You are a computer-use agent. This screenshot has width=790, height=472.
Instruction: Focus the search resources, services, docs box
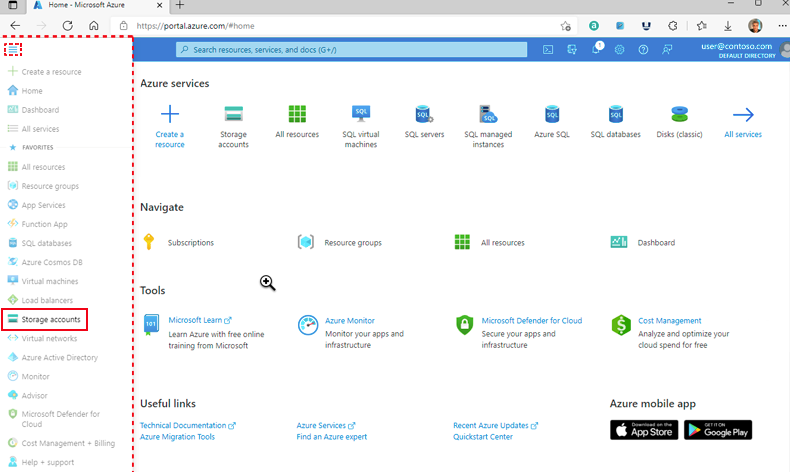coord(351,49)
